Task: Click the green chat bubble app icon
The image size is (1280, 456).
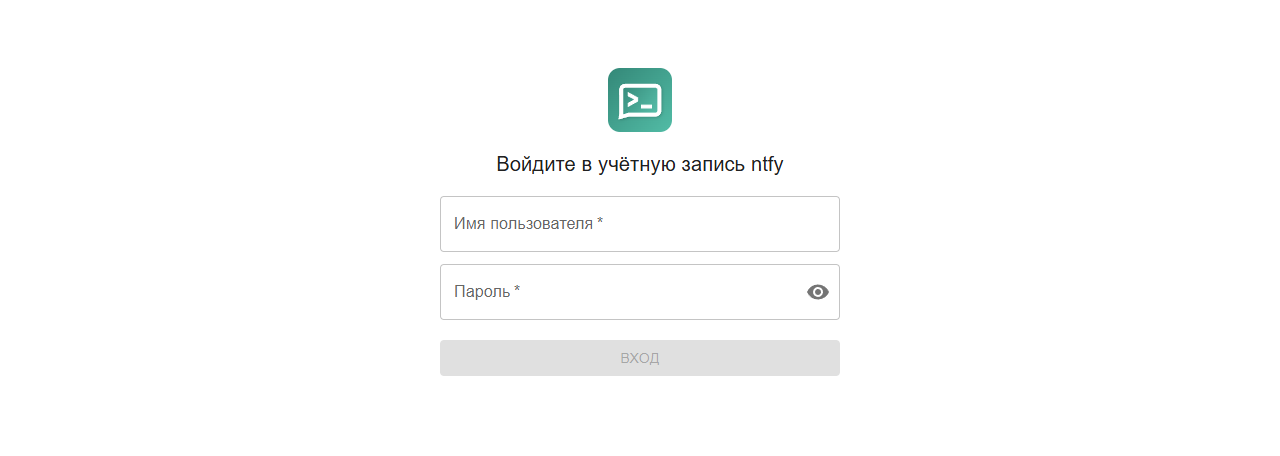Action: pyautogui.click(x=640, y=100)
